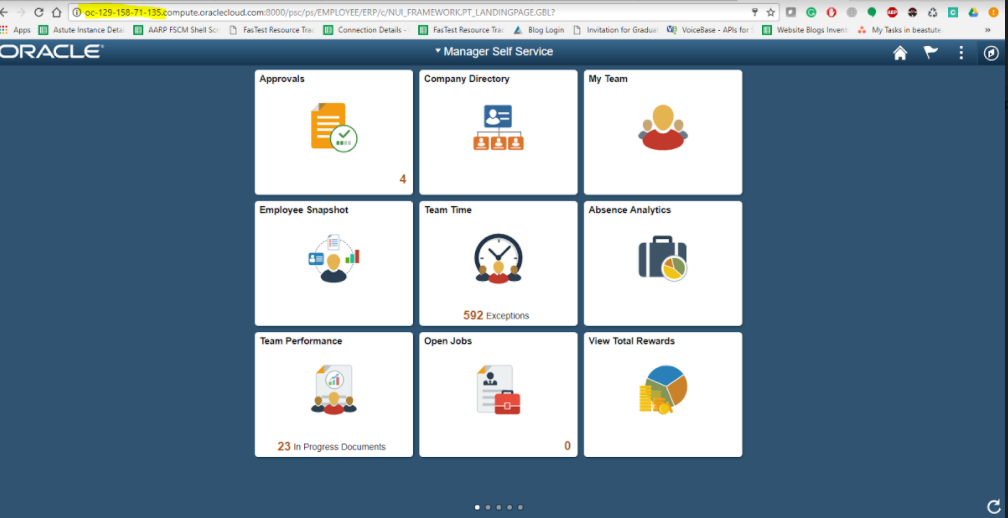This screenshot has height=518, width=1008.
Task: Expand the Manager Self Service homepage dropdown
Action: (x=494, y=51)
